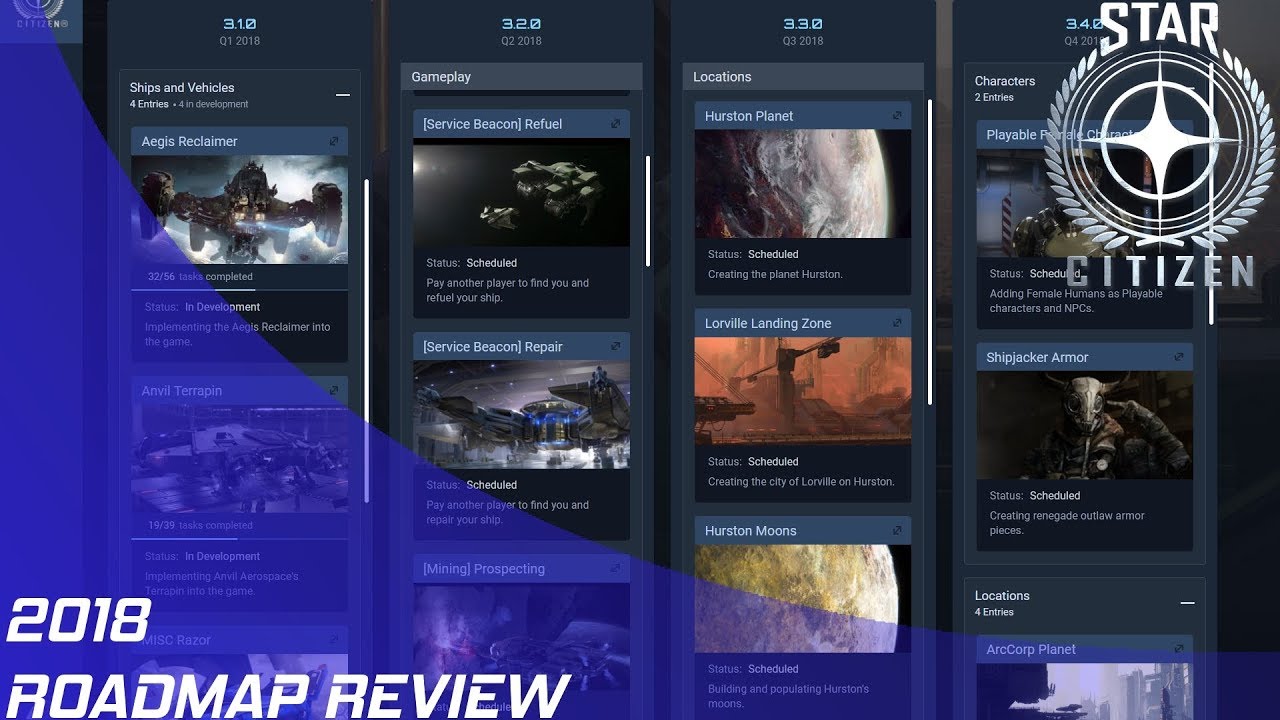Screen dimensions: 1280x720
Task: Click the 3.3.0 column scrollbar
Action: click(x=930, y=251)
